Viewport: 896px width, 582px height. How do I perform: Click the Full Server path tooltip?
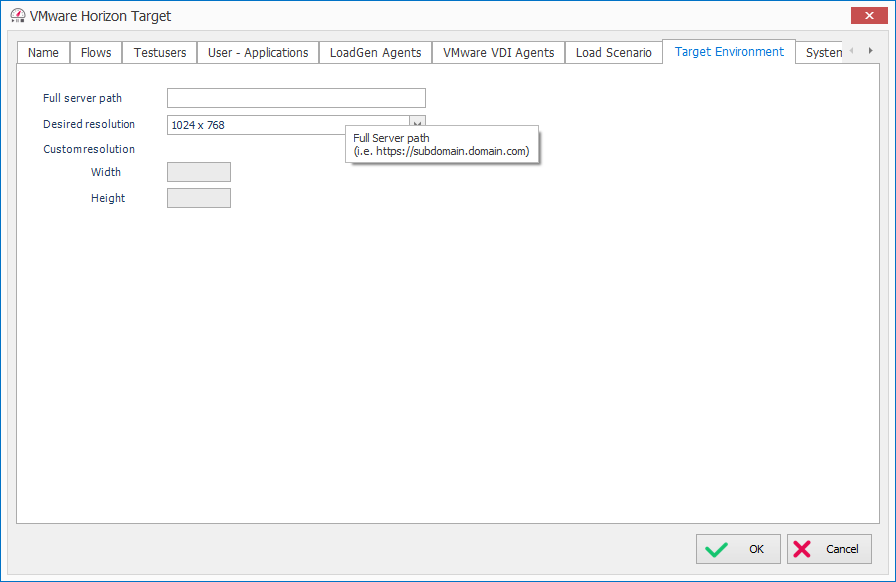[x=442, y=145]
